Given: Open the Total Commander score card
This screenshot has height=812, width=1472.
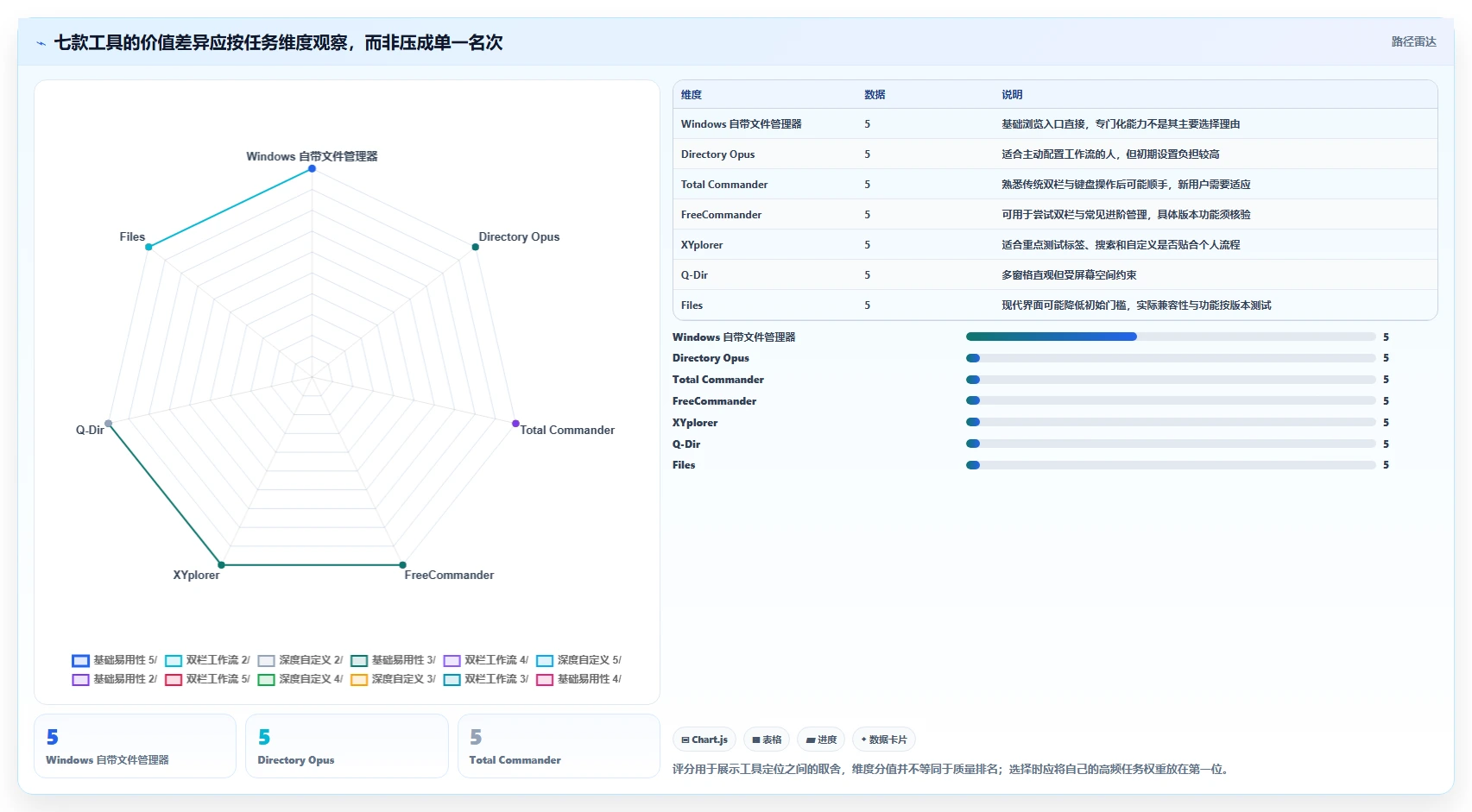Looking at the screenshot, I should coord(559,746).
